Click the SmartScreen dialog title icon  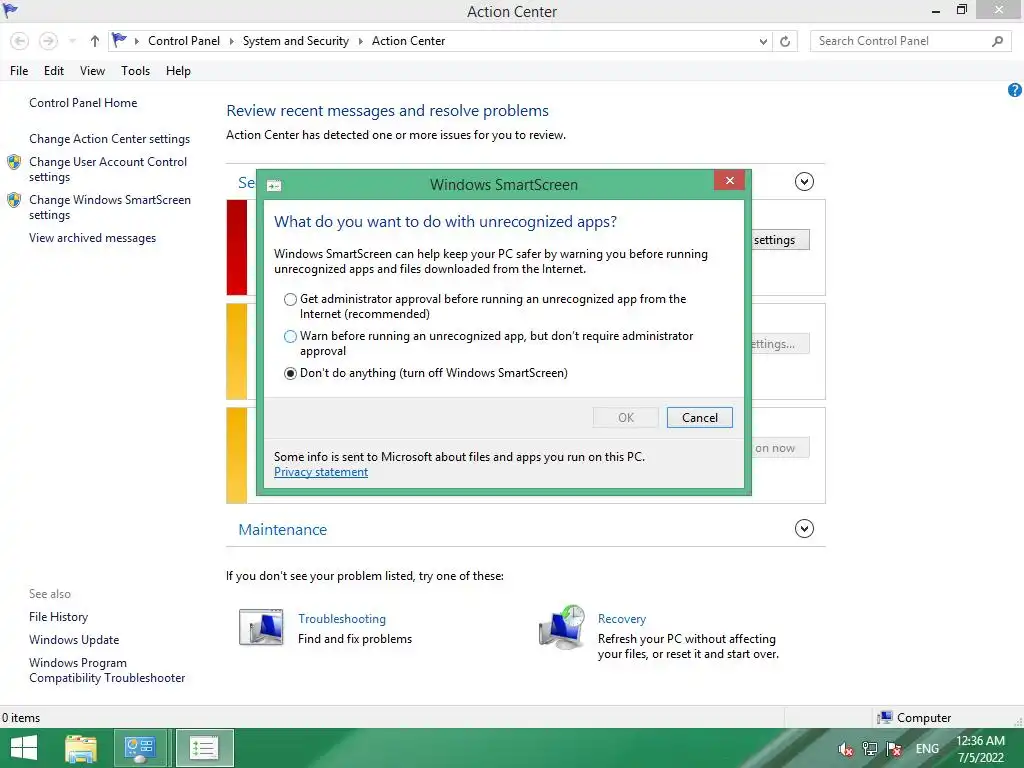click(274, 186)
